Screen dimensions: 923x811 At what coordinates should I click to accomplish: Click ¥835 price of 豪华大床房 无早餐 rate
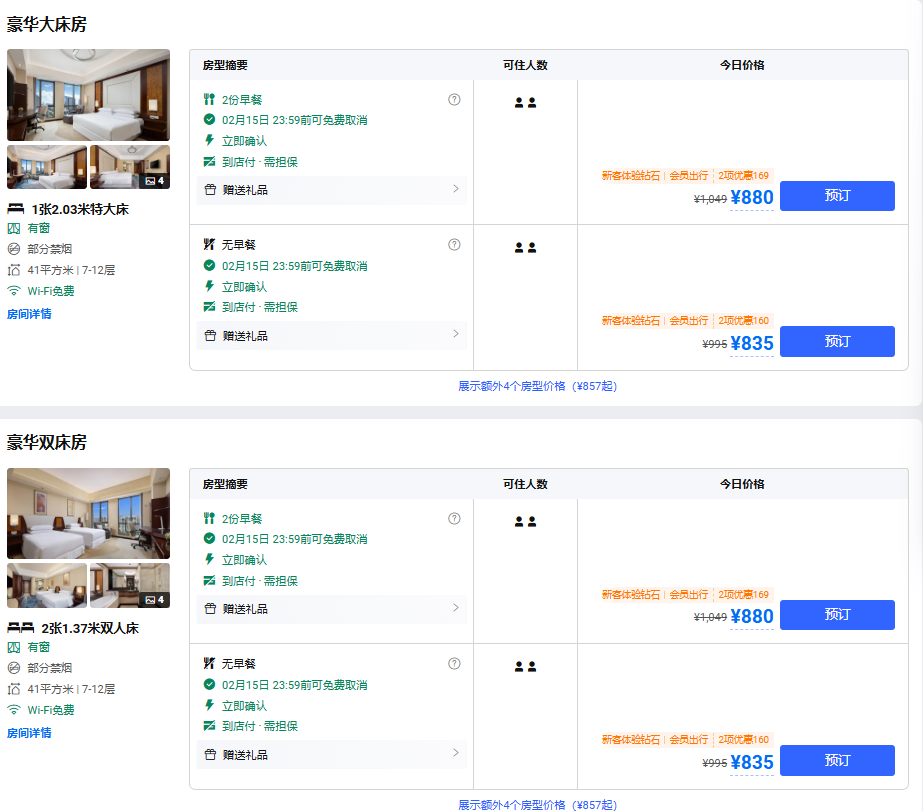[x=752, y=344]
